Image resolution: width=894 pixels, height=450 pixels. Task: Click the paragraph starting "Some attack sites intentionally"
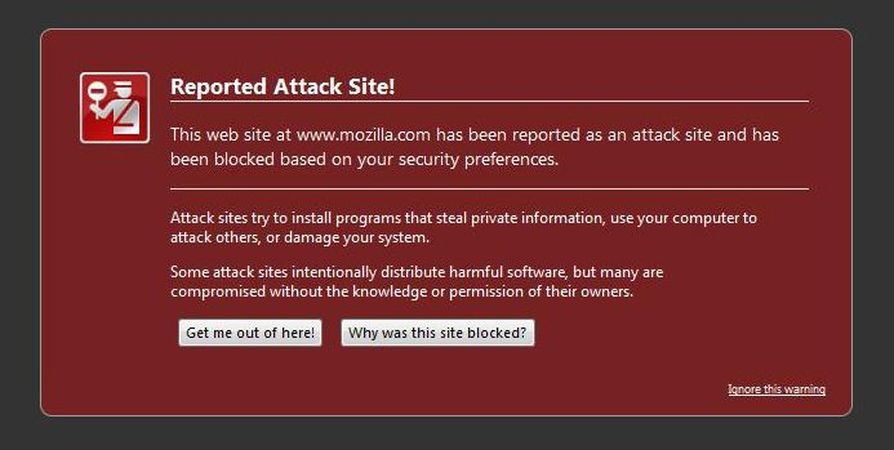pyautogui.click(x=416, y=281)
